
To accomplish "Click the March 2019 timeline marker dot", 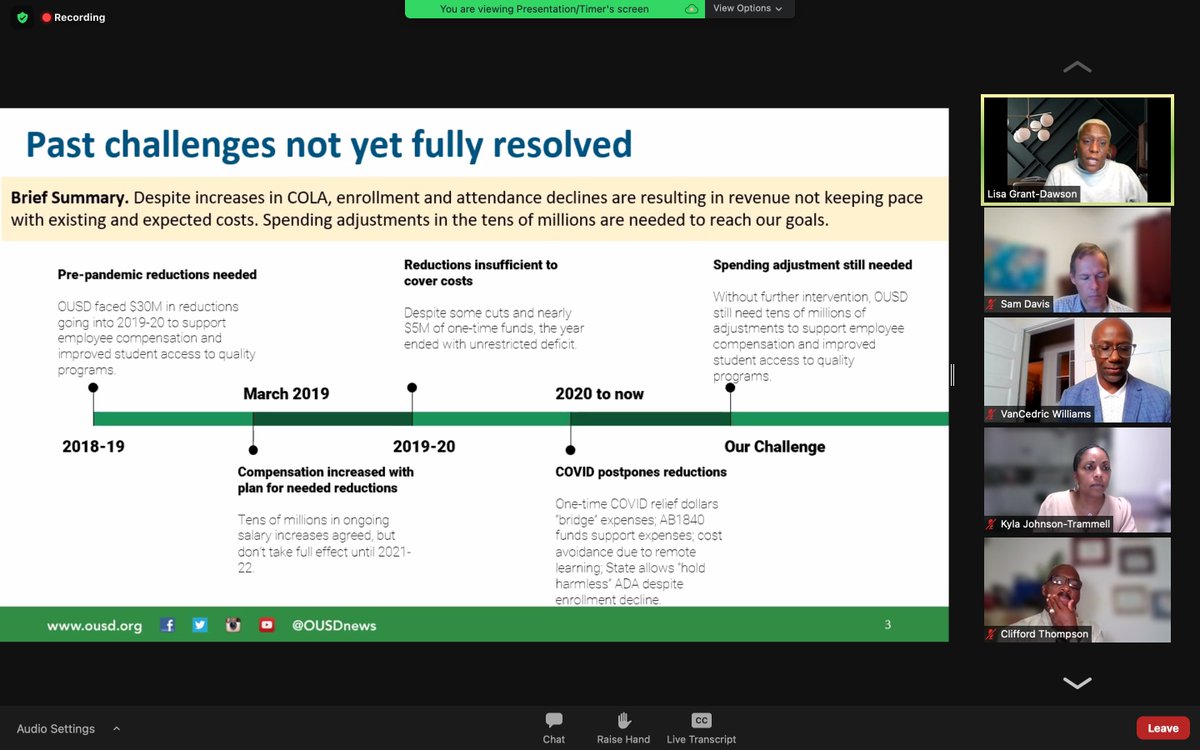I will coord(253,450).
